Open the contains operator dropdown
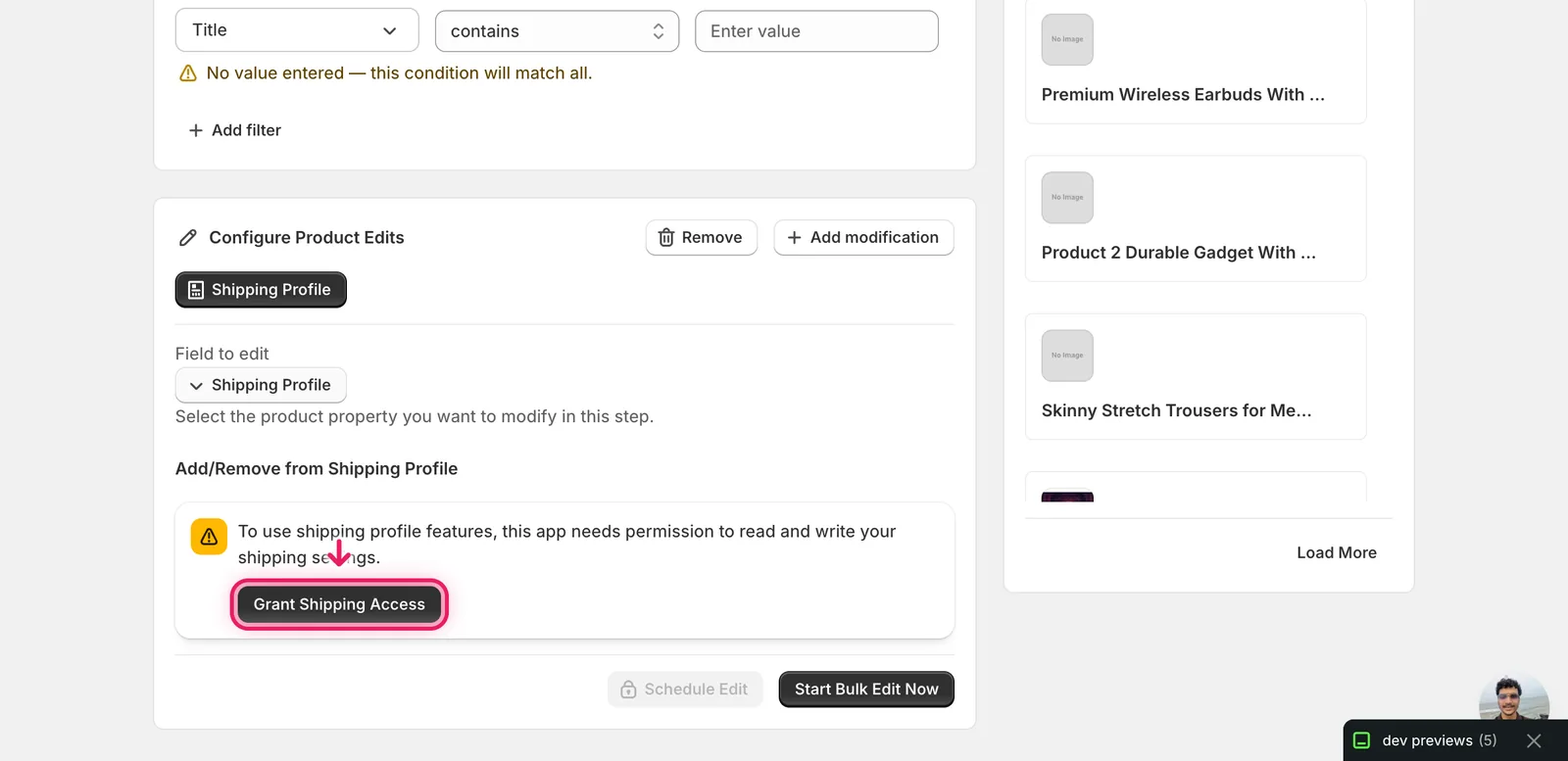This screenshot has width=1568, height=761. click(557, 30)
